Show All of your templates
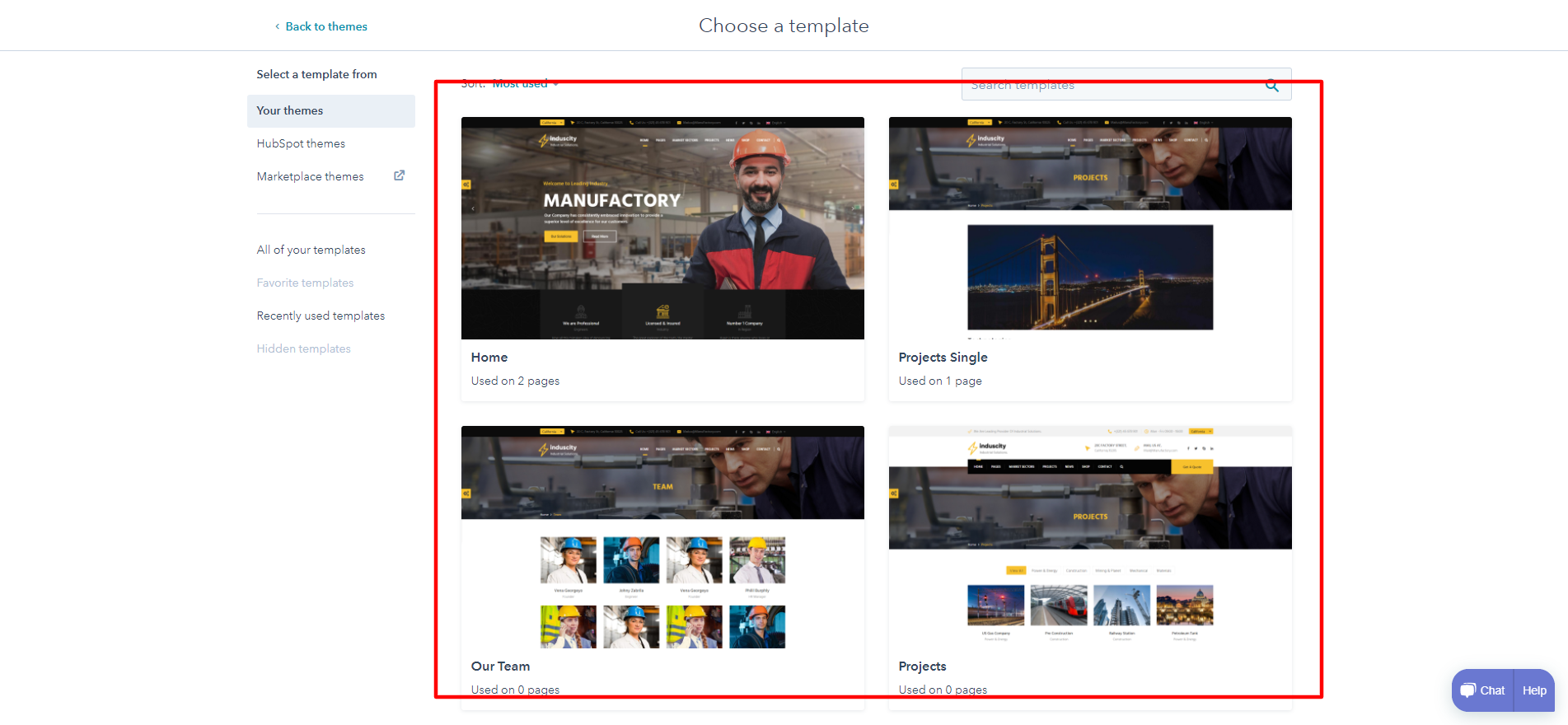1568x725 pixels. pos(311,250)
